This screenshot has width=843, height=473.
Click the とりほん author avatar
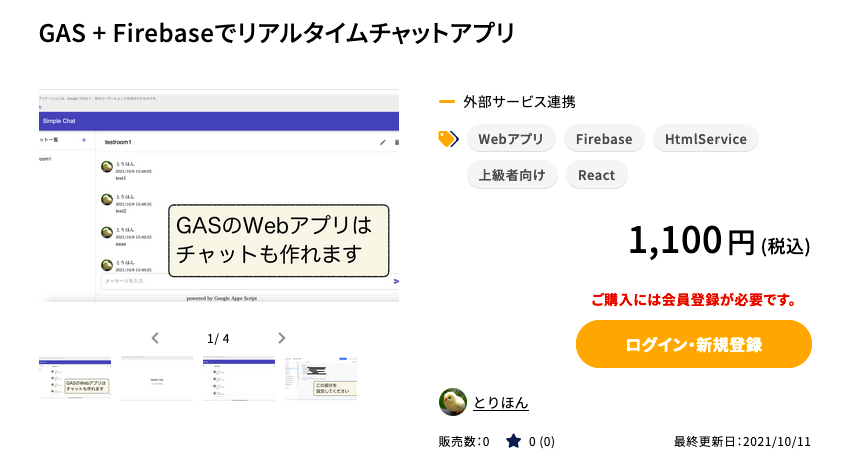453,402
